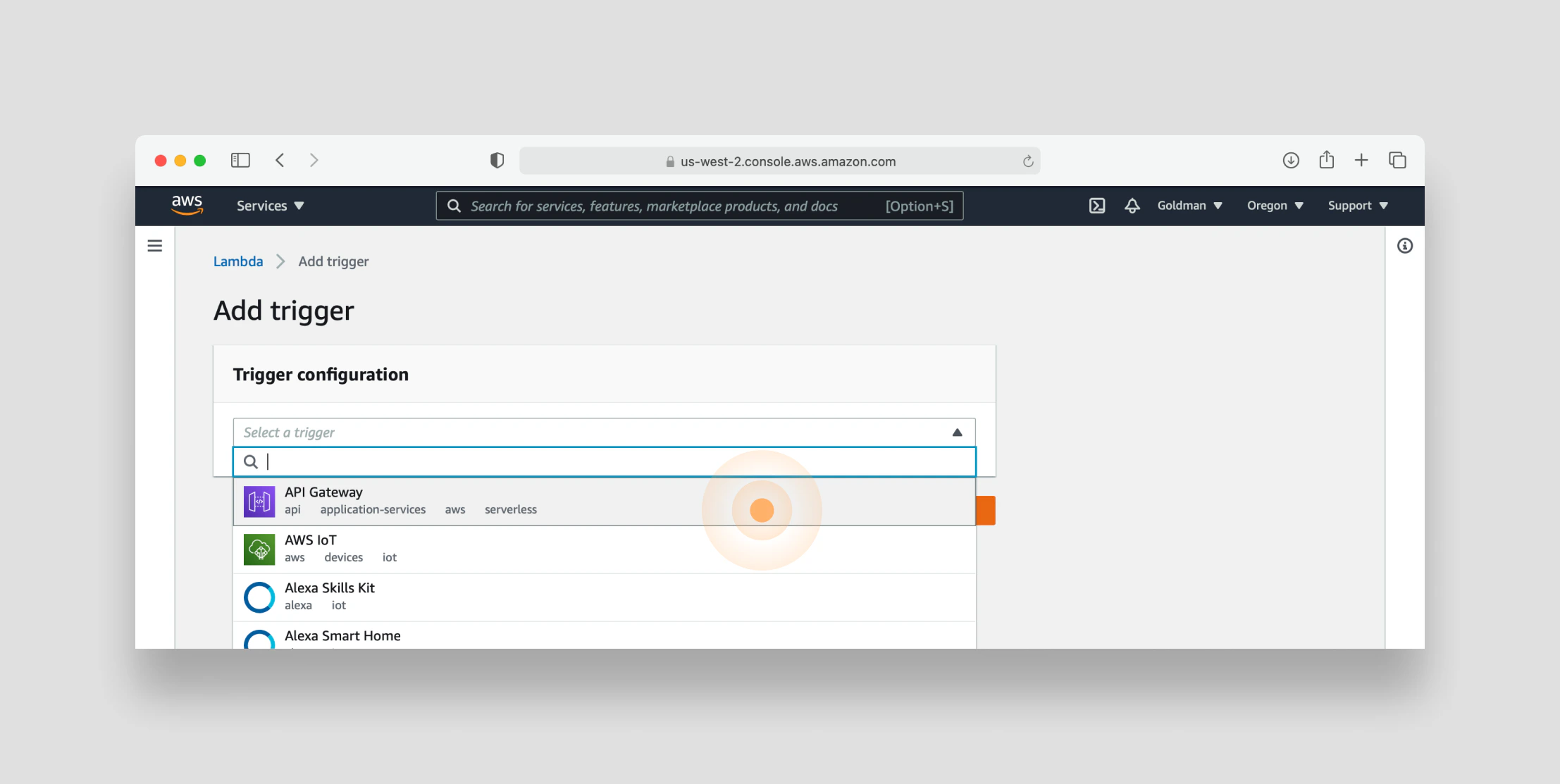Click the AWS search field
Screen dimensions: 1560x784
(699, 206)
